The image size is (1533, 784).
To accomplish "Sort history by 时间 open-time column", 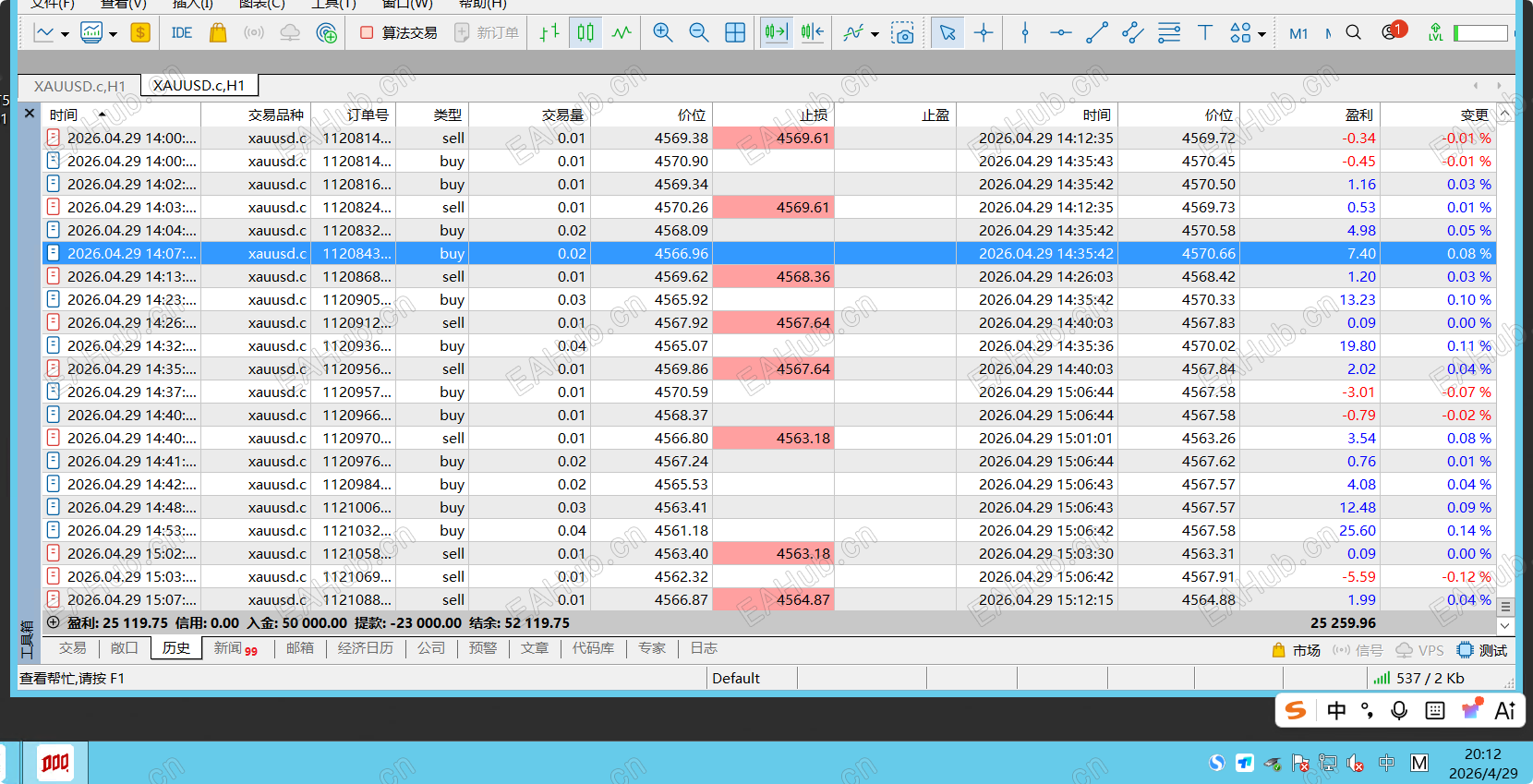I will point(121,115).
